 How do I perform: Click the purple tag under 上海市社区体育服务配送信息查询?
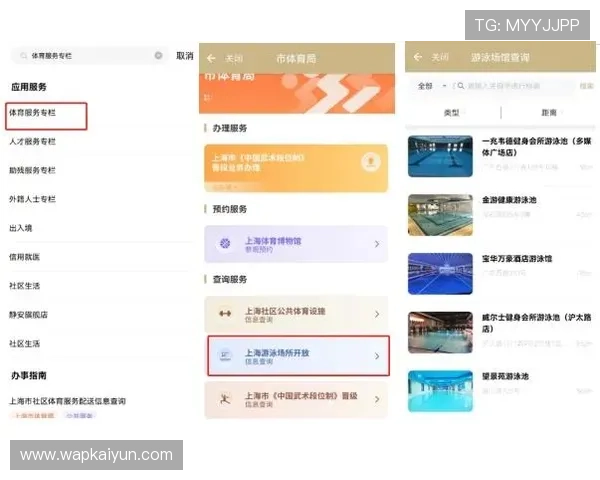click(x=80, y=416)
